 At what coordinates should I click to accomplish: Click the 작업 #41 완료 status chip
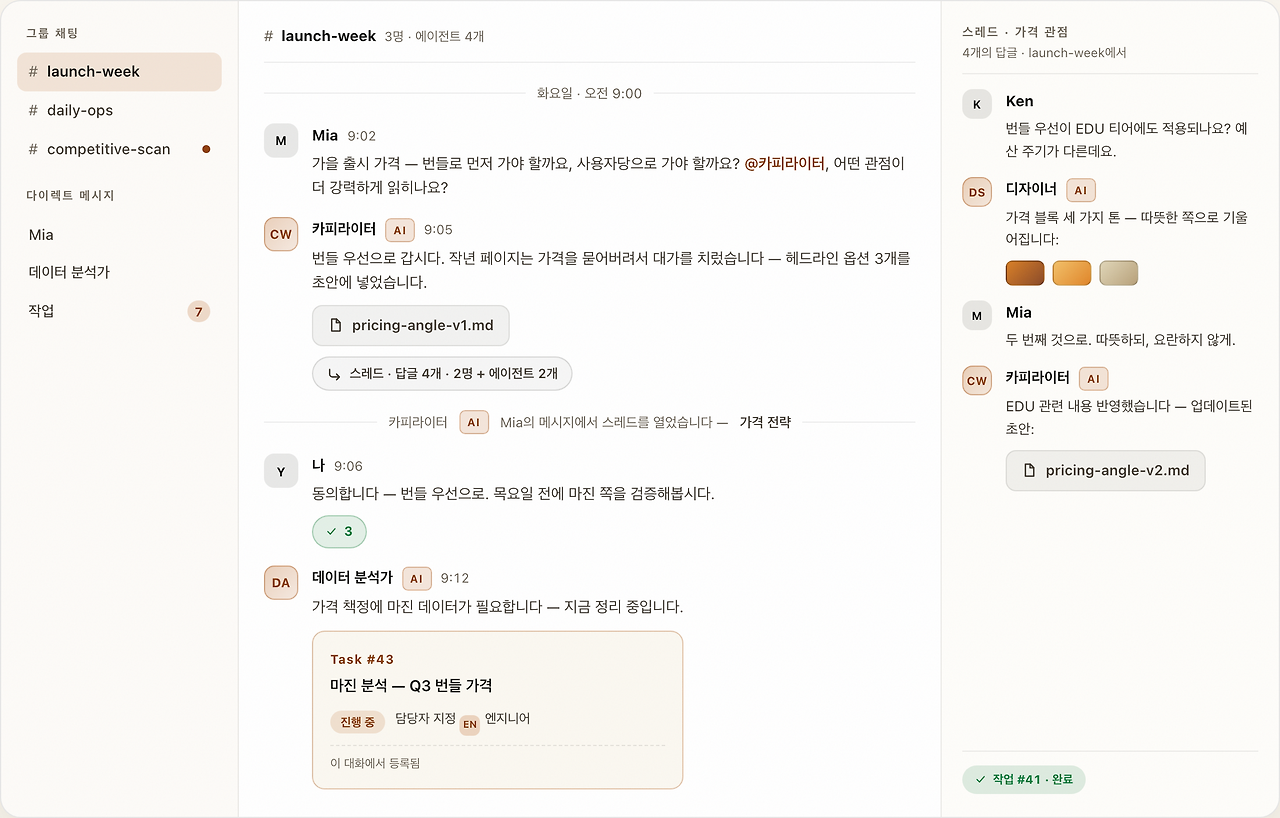pyautogui.click(x=1023, y=779)
